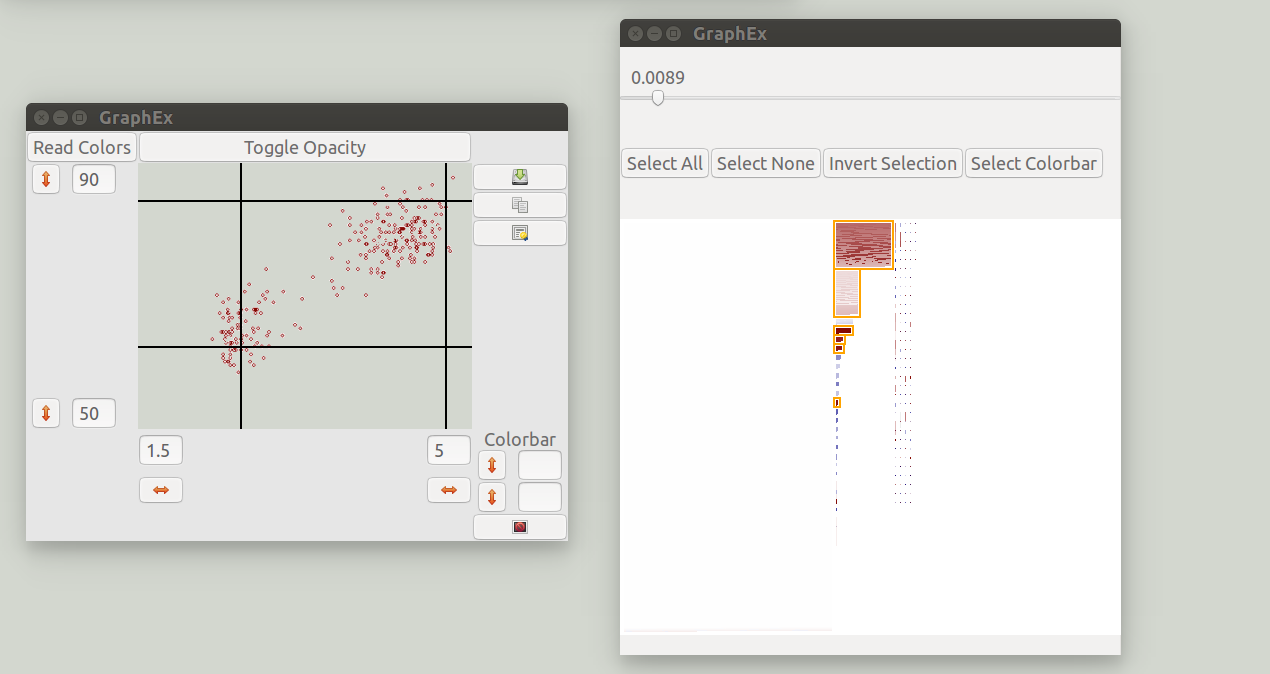Click the Read Colors button
This screenshot has height=674, width=1270.
82,147
